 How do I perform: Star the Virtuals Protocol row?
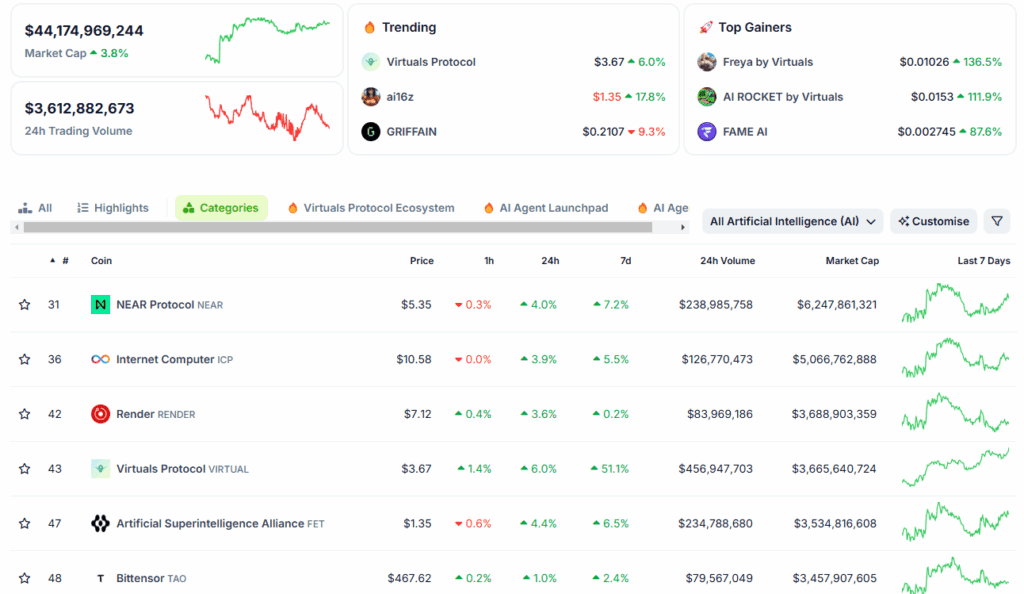tap(24, 468)
